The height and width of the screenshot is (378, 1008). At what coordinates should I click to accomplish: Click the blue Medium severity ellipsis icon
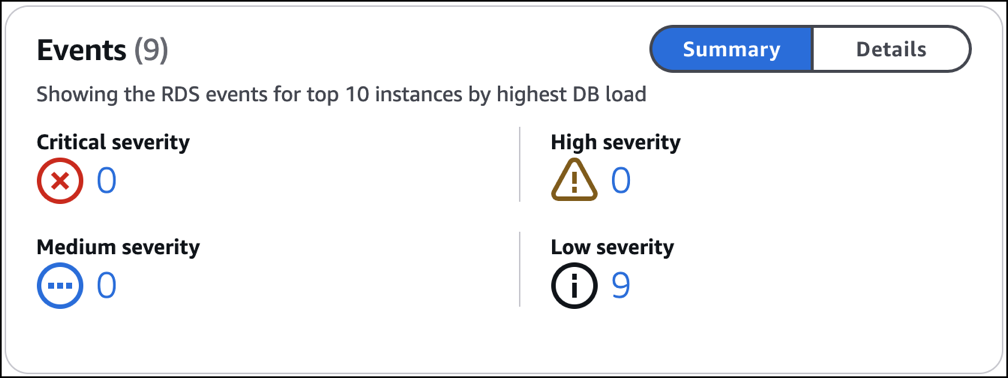click(60, 285)
